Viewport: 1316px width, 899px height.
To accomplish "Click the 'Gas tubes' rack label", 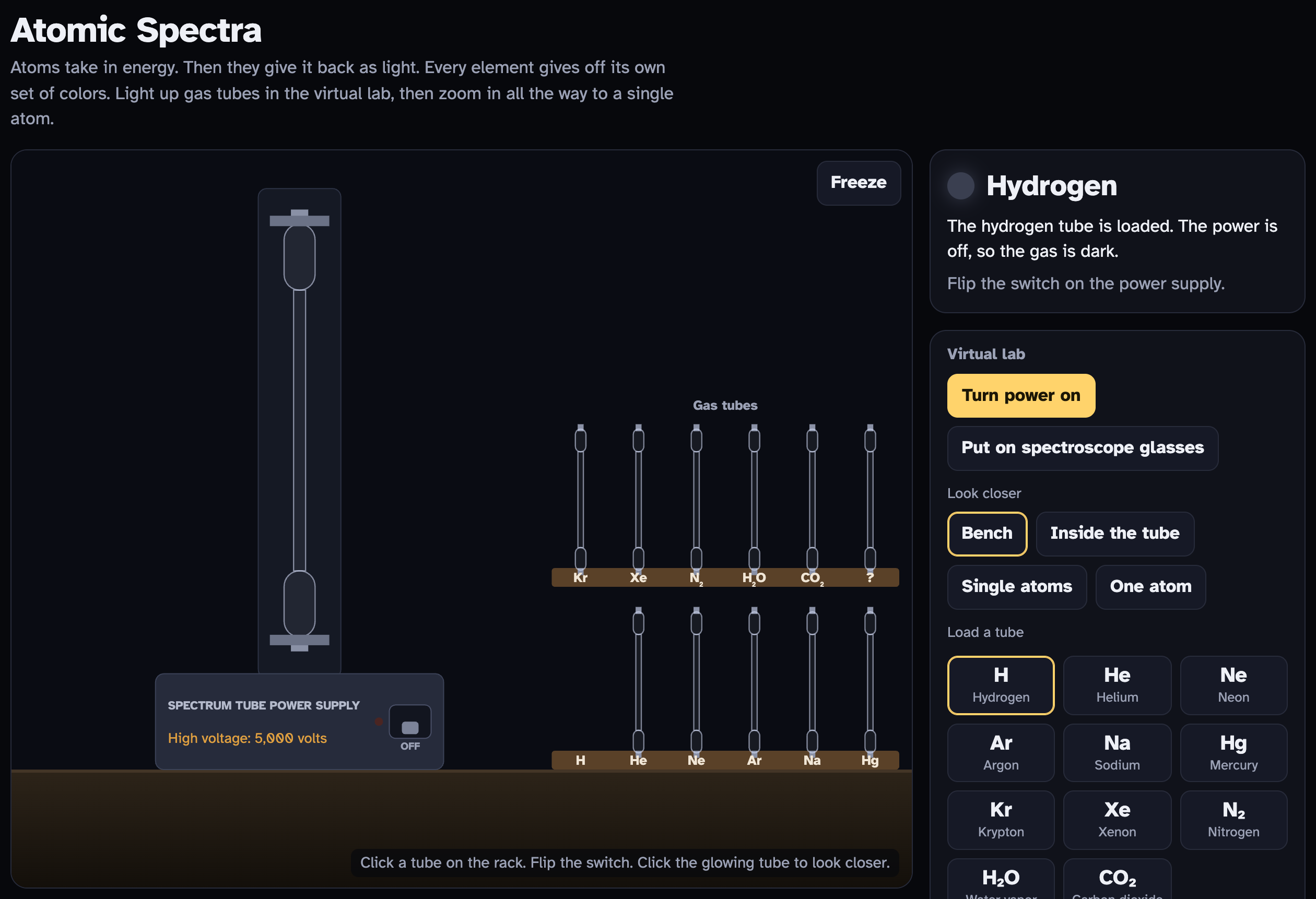I will 725,405.
